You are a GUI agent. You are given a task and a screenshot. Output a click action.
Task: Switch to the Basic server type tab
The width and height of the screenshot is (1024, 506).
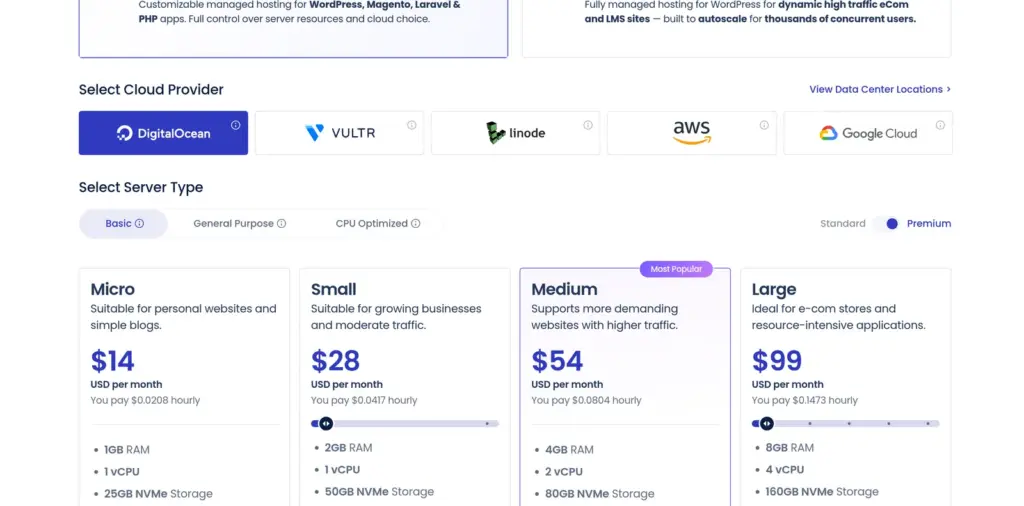point(123,223)
